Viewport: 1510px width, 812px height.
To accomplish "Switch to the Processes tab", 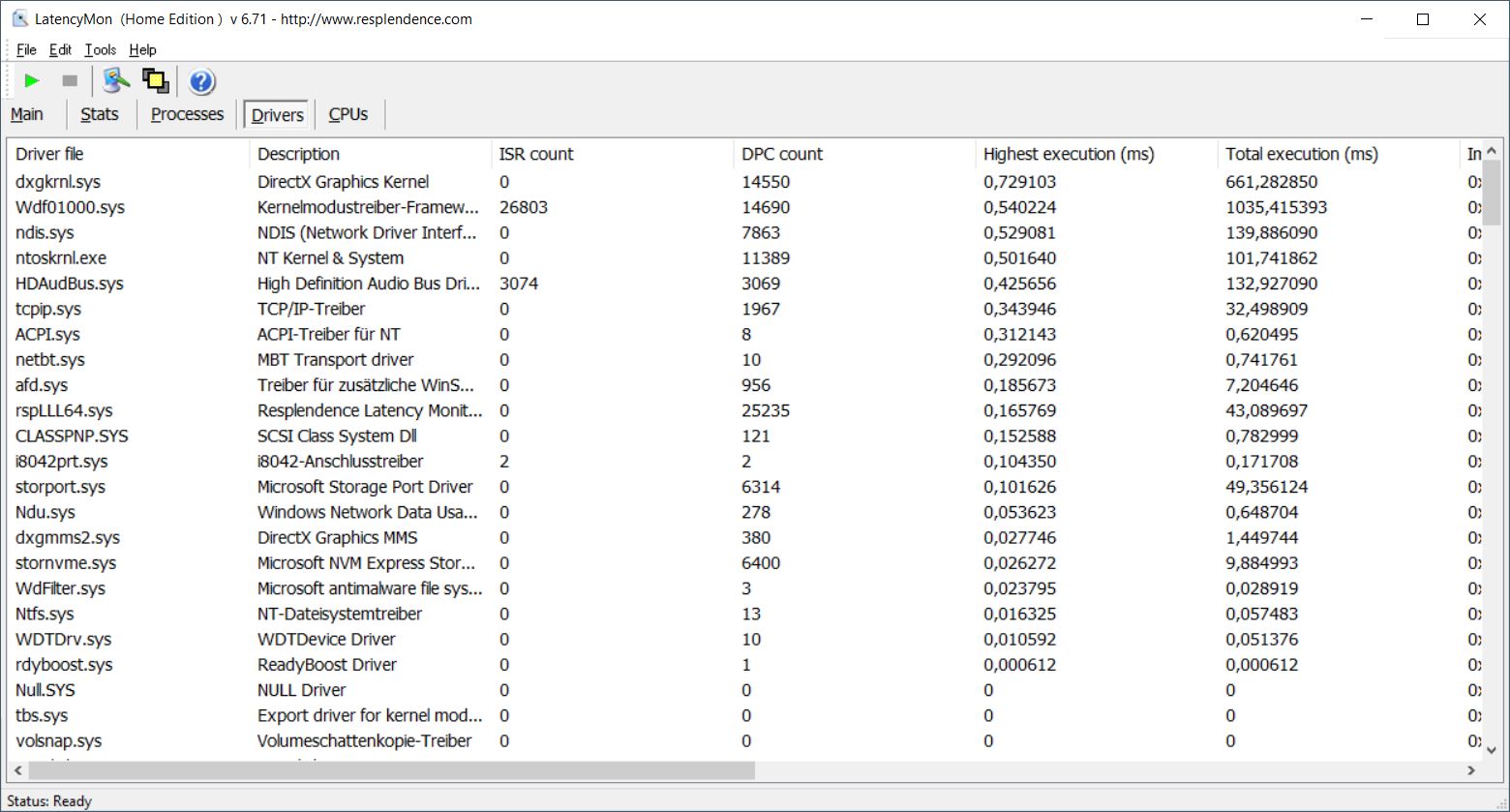I will point(187,114).
